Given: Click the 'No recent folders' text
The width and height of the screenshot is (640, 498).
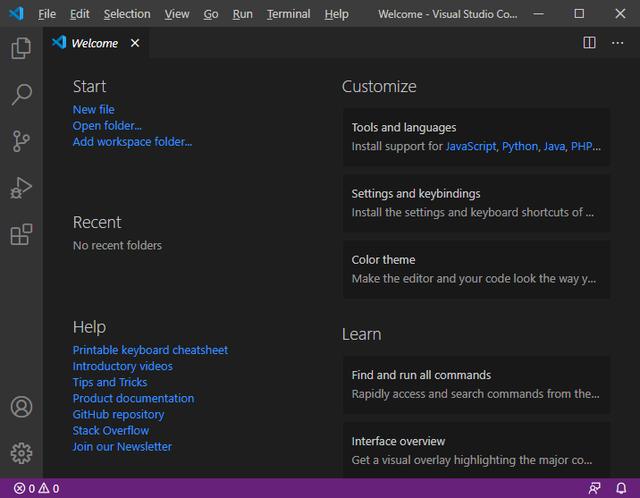Looking at the screenshot, I should coord(117,245).
